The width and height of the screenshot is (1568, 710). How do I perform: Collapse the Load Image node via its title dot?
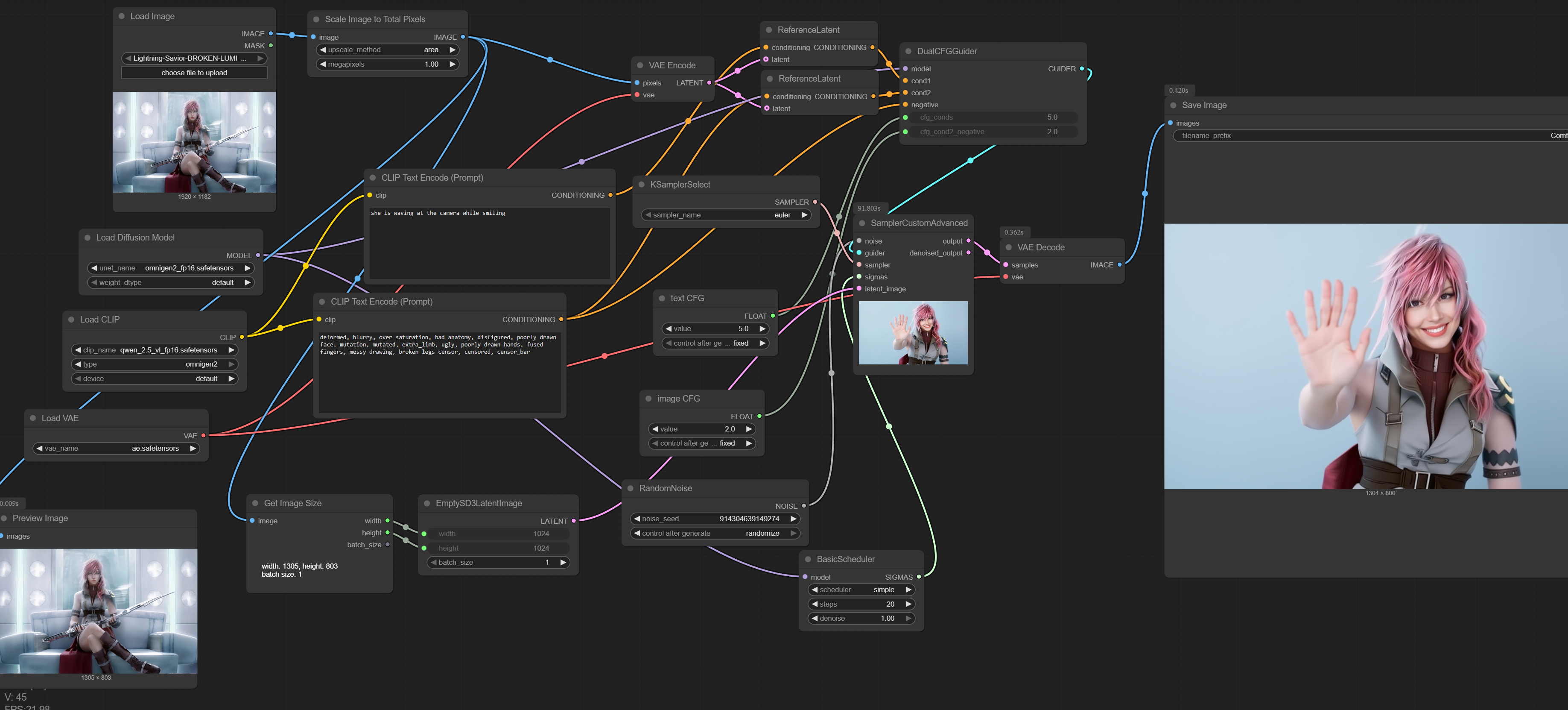[x=122, y=16]
